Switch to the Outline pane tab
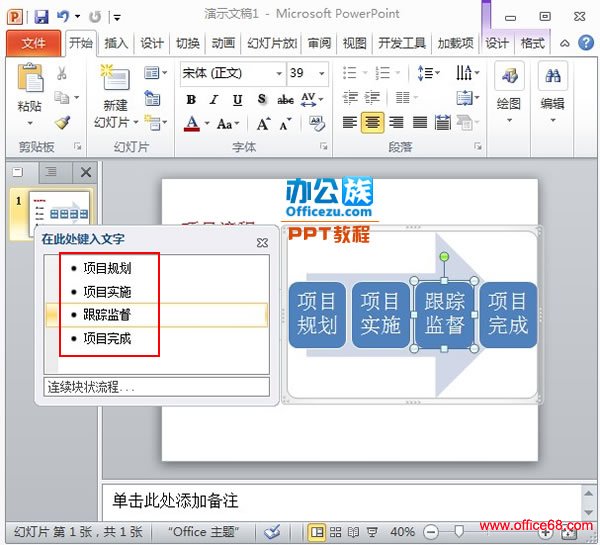Screen dimensions: 600x545 (51, 172)
